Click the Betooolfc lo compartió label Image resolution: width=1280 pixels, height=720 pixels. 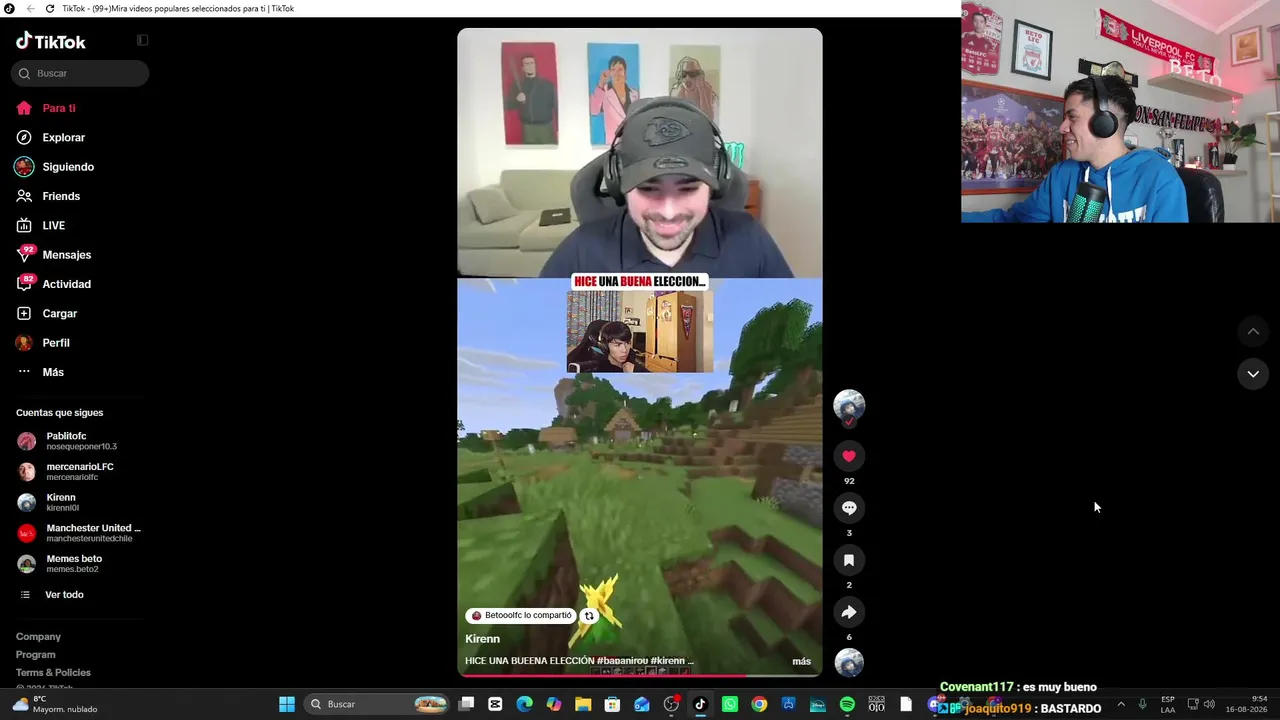pos(521,616)
